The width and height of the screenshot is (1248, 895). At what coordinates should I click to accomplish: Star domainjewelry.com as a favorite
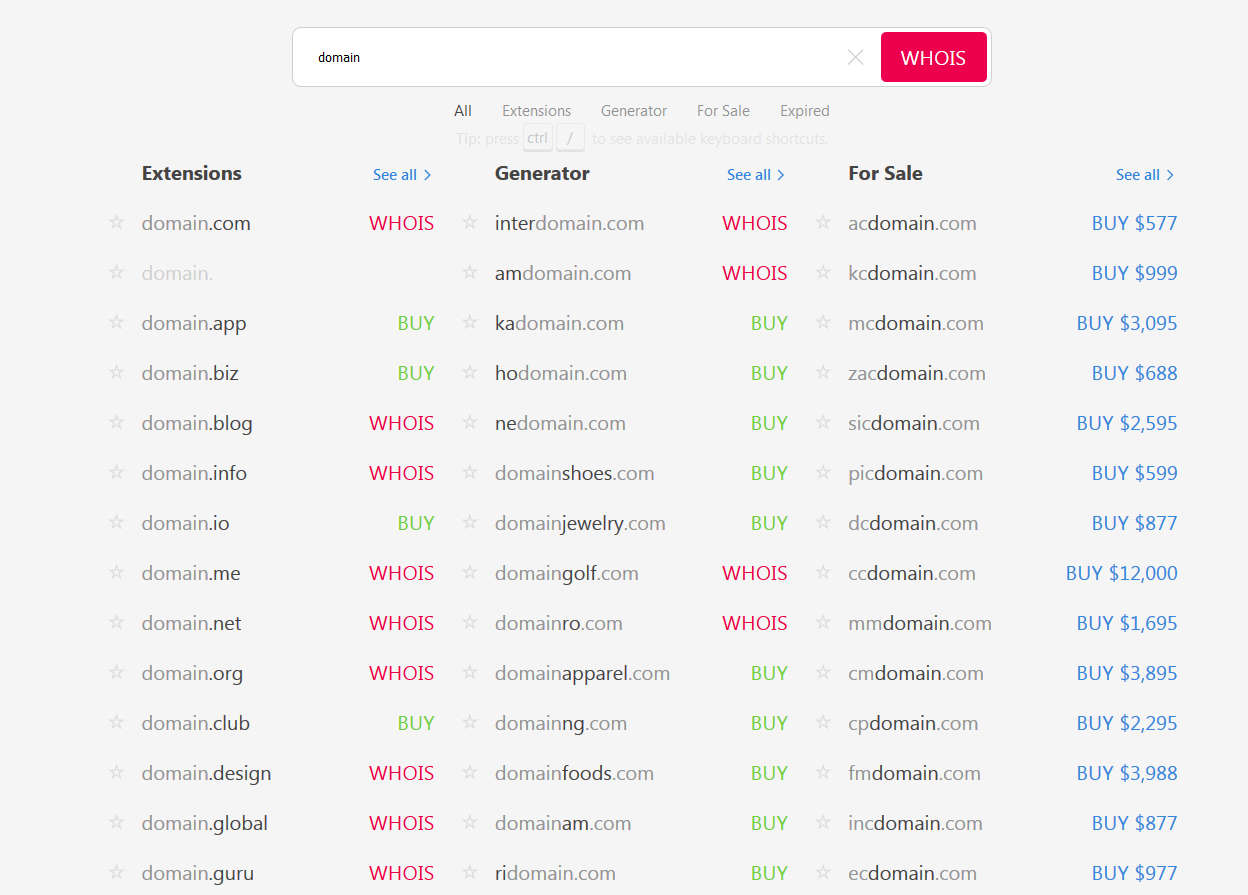(x=470, y=522)
